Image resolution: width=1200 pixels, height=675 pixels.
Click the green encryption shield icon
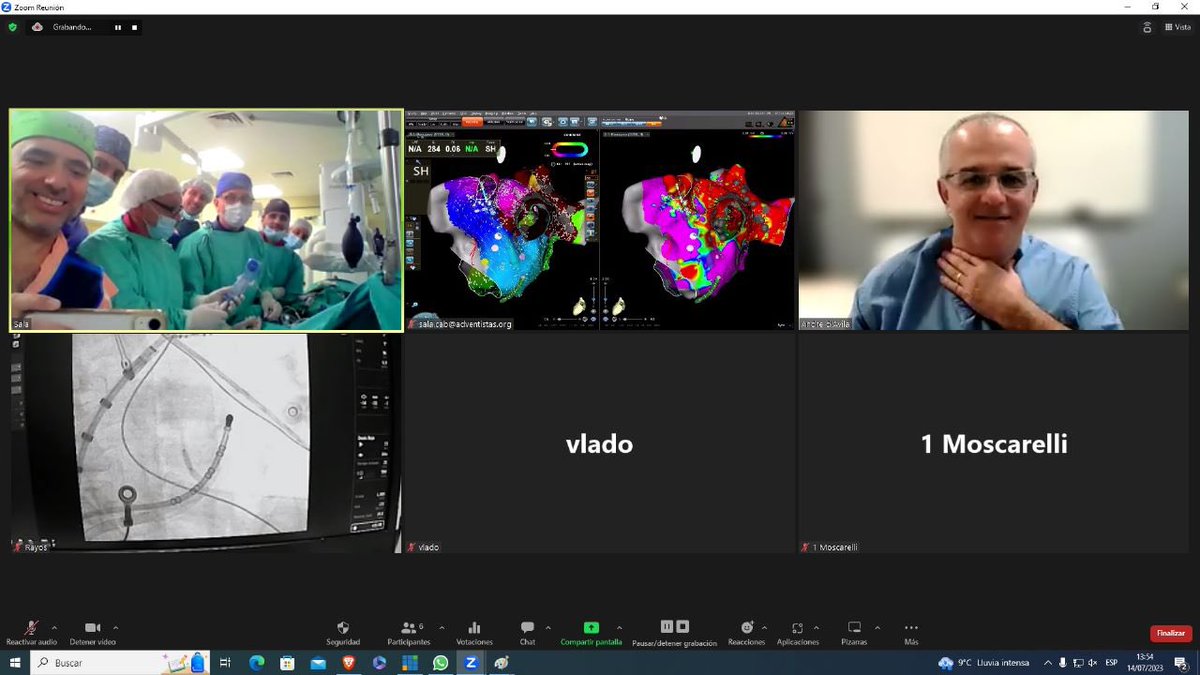[13, 27]
